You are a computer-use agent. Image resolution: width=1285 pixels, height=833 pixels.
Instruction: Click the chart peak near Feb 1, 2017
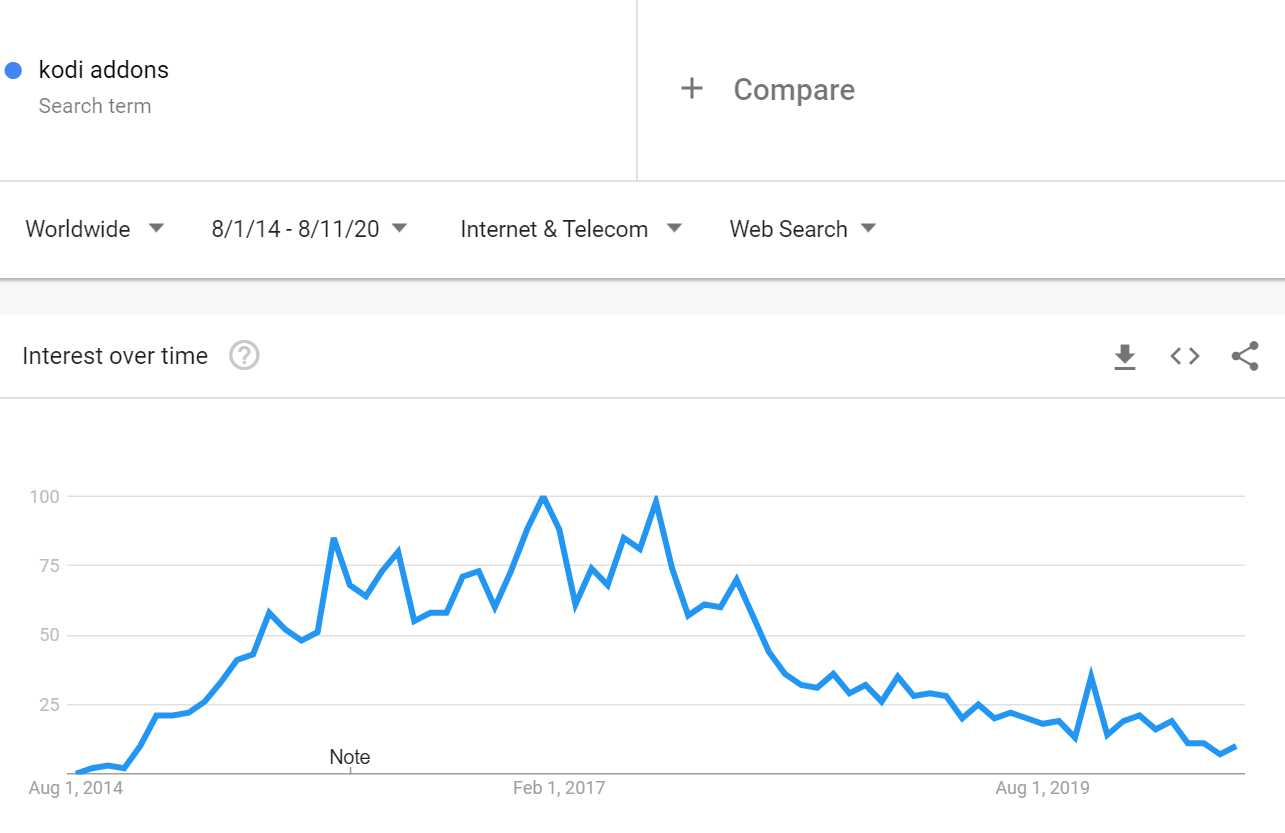coord(543,497)
